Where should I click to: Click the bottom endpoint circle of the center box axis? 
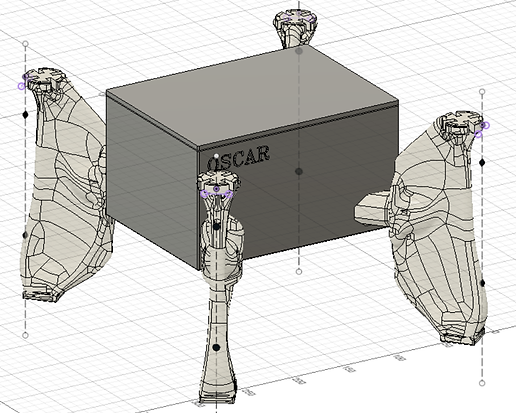click(x=299, y=272)
